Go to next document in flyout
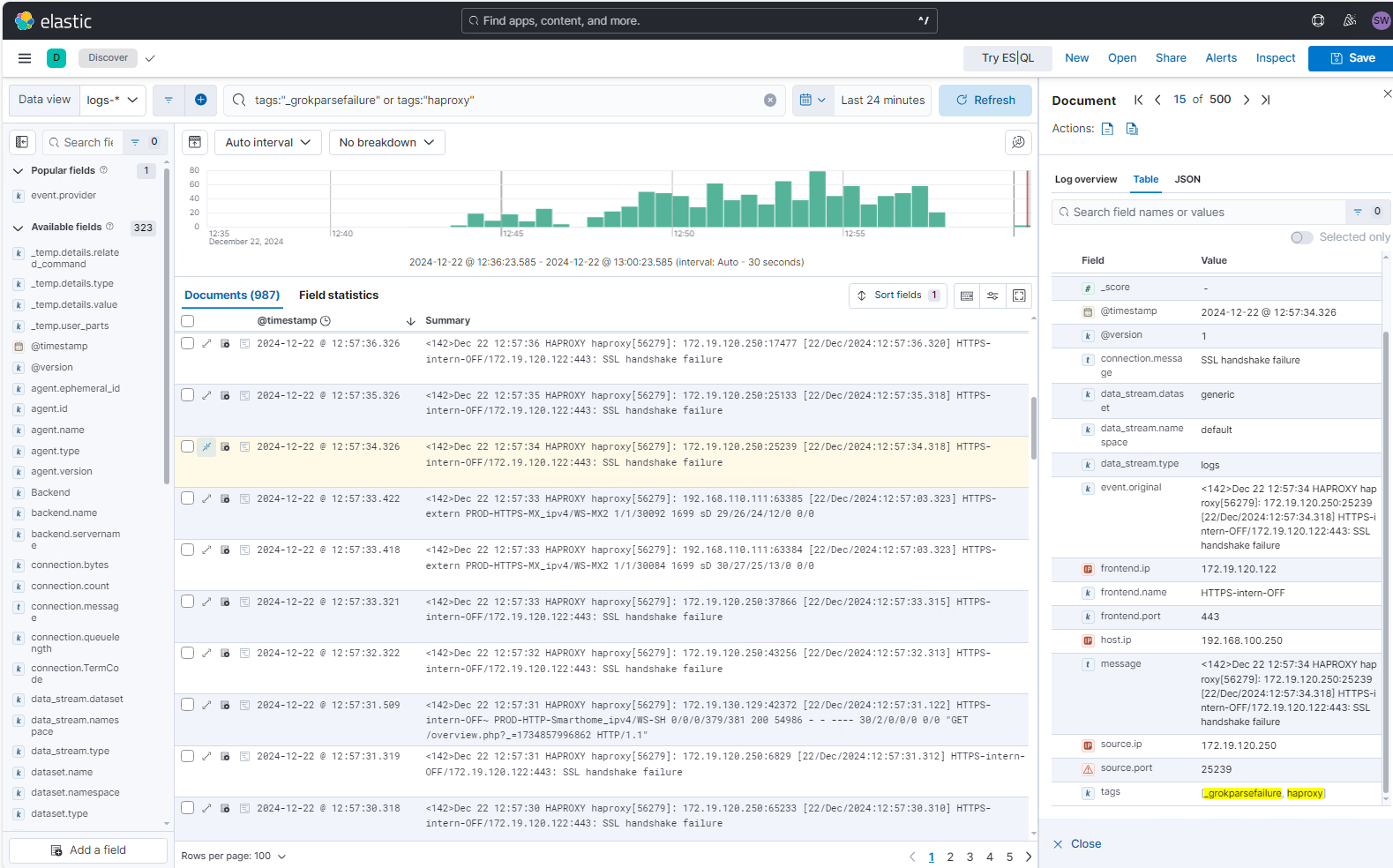Screen dimensions: 1393x868 pos(1247,100)
